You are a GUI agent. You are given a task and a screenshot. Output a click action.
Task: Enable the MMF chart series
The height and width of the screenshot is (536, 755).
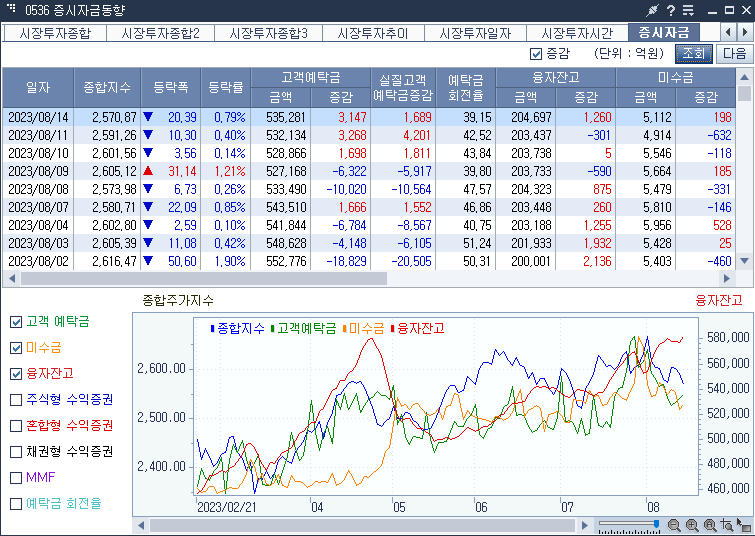coord(16,478)
